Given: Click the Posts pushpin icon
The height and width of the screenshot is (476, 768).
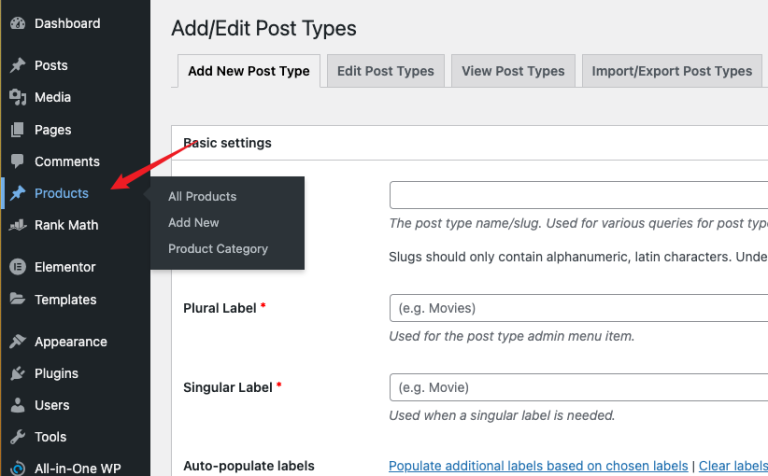Looking at the screenshot, I should [17, 66].
